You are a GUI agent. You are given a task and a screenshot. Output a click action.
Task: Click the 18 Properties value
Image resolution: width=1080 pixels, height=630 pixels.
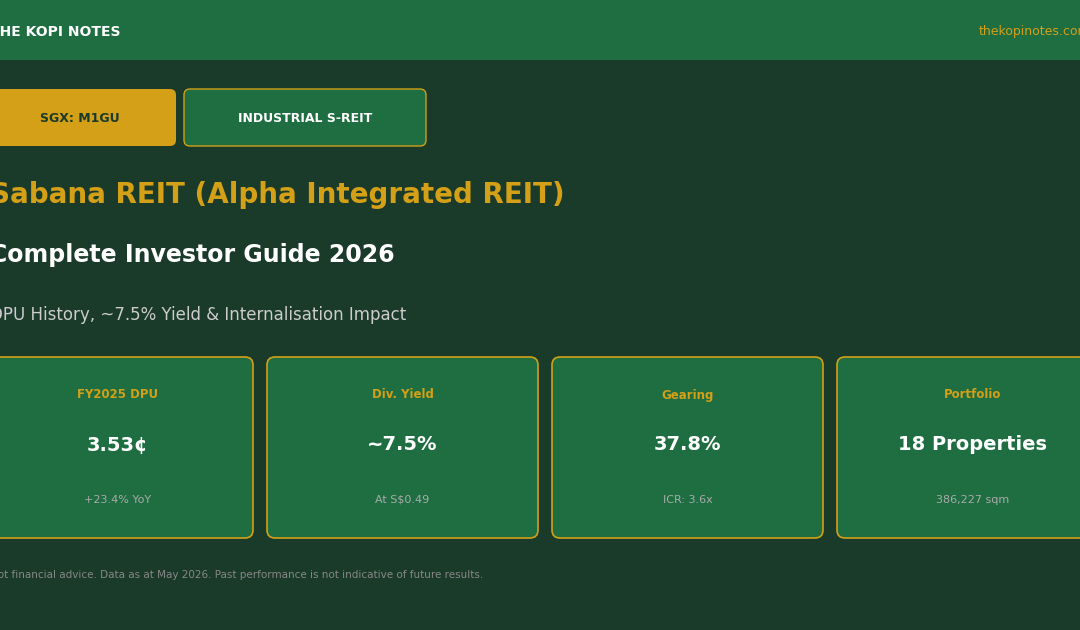[x=972, y=444]
